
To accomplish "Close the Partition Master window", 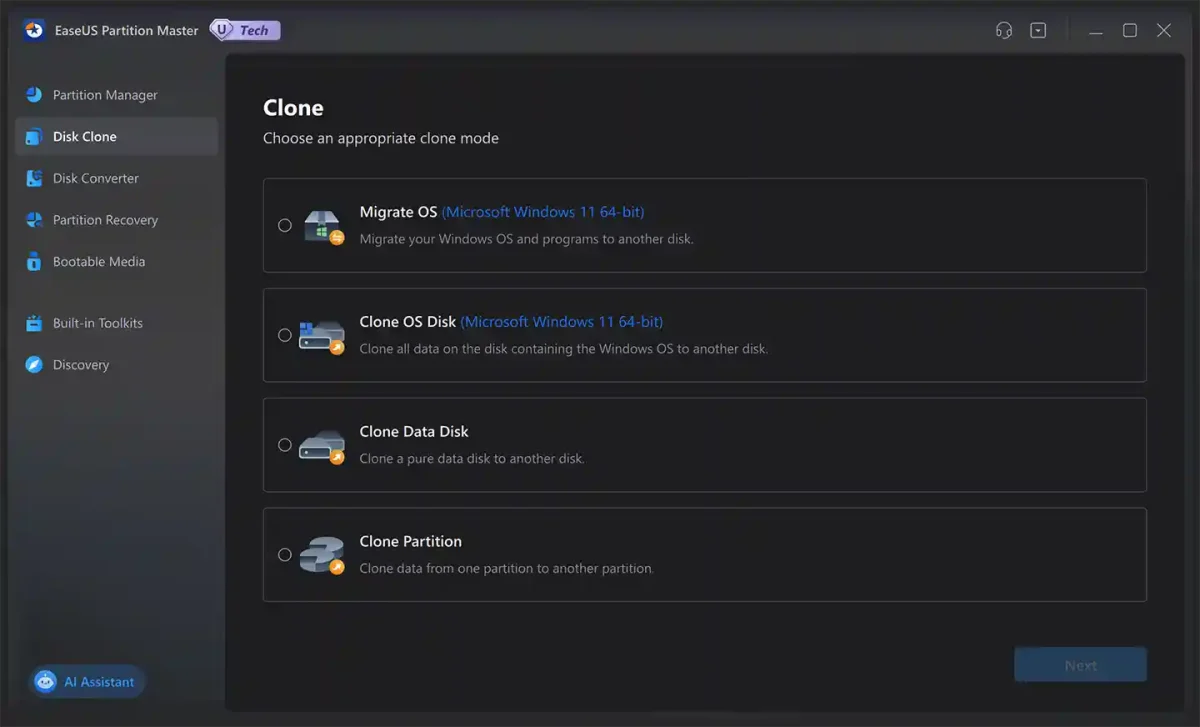I will tap(1164, 31).
